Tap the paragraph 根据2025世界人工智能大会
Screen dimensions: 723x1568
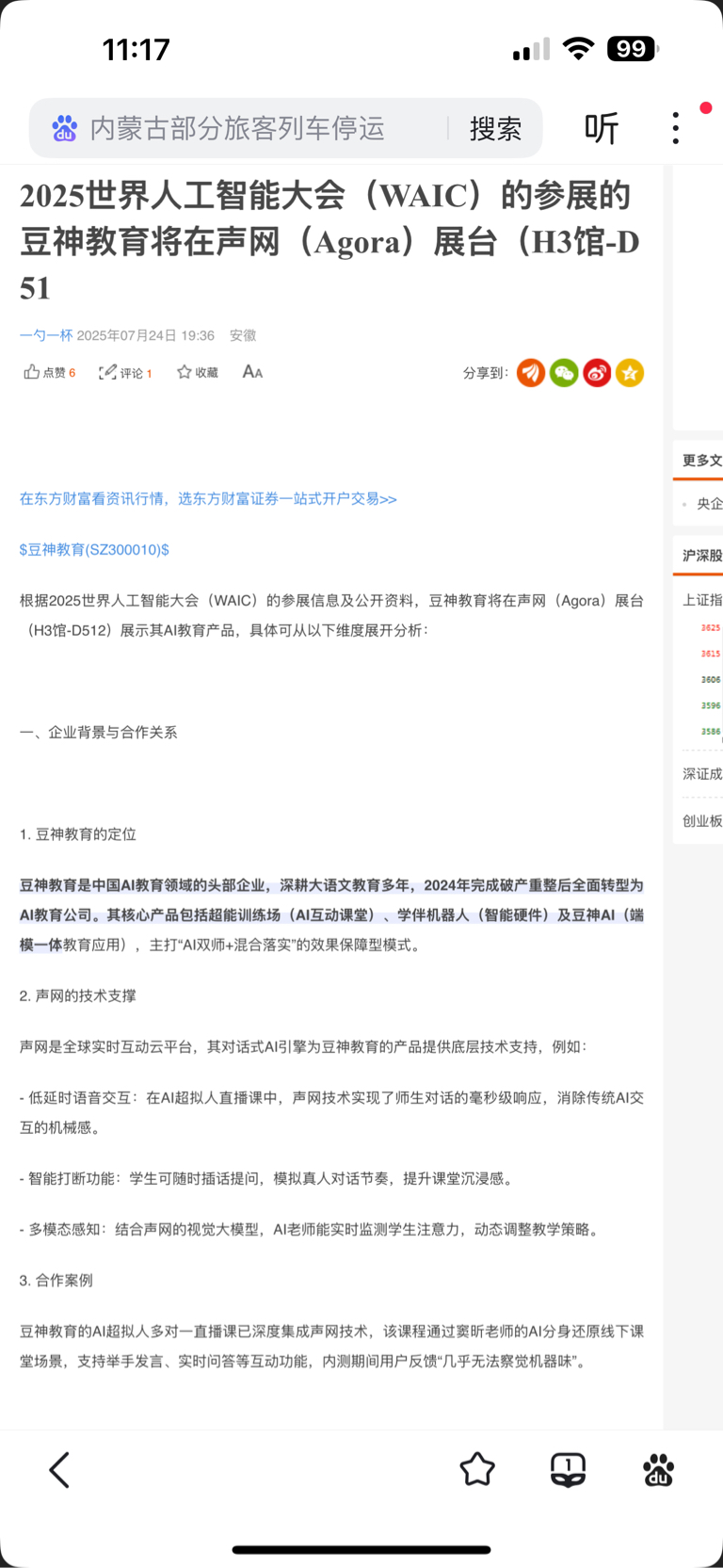pyautogui.click(x=332, y=616)
